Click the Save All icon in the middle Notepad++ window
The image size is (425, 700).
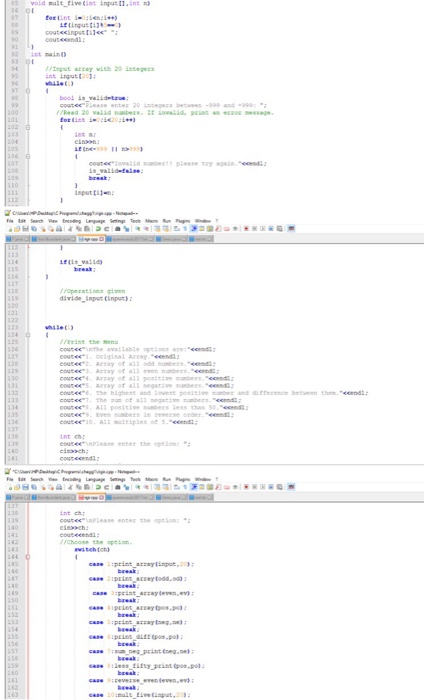point(34,229)
